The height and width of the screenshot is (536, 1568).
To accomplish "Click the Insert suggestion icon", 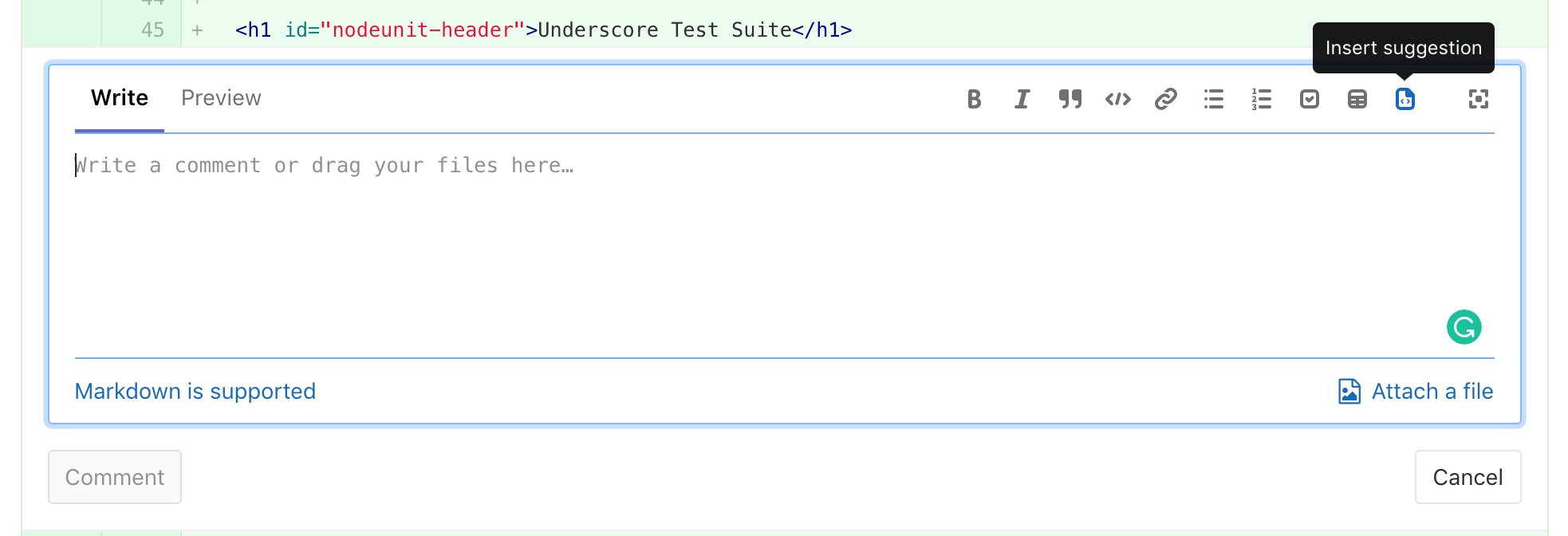I will pos(1405,99).
